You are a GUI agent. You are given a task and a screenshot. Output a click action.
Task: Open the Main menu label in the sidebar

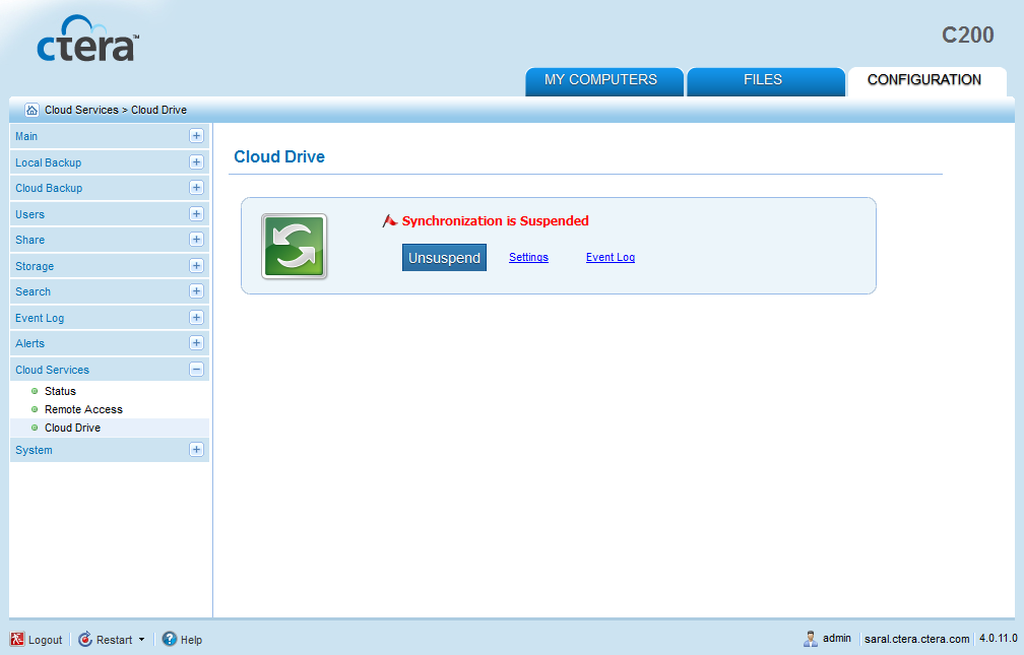[x=26, y=136]
